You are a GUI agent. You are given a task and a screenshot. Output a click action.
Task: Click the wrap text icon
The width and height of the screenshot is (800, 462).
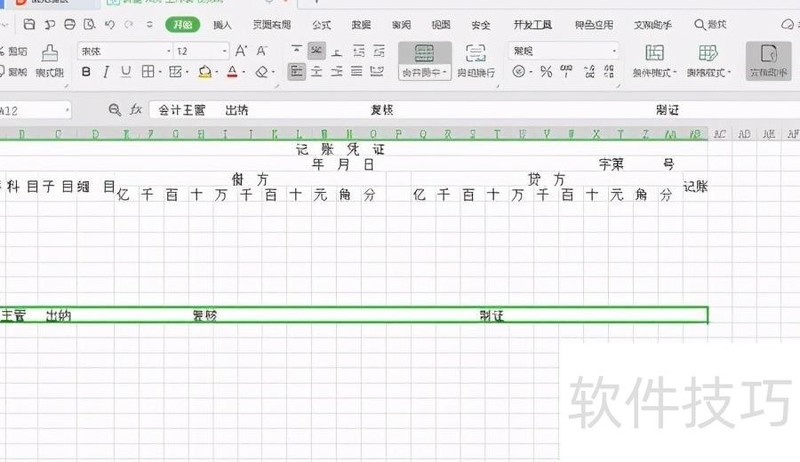[476, 61]
